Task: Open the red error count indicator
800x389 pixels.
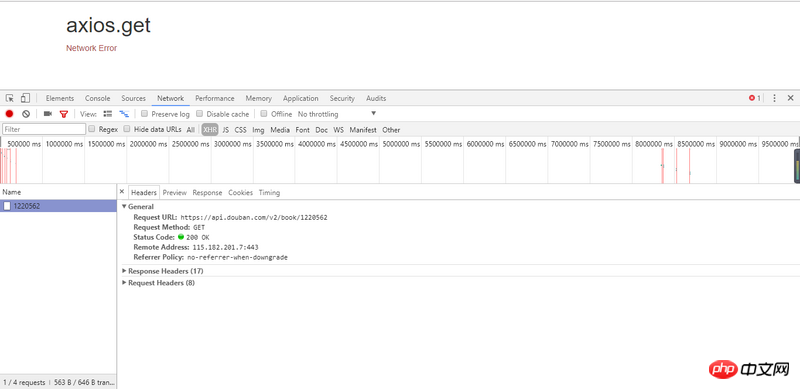Action: 755,98
